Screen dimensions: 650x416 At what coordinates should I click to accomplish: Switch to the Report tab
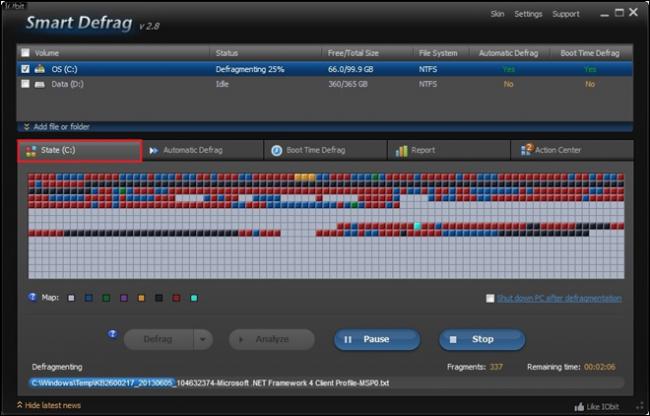[449, 150]
